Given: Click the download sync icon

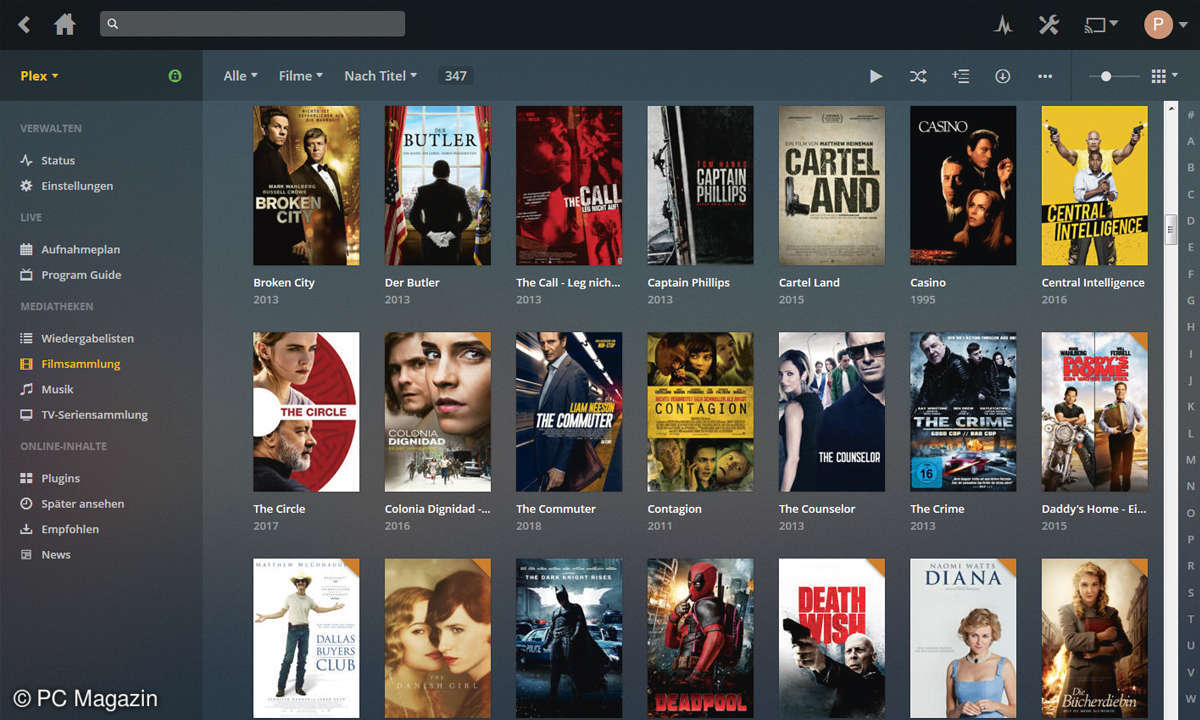Looking at the screenshot, I should point(1002,76).
